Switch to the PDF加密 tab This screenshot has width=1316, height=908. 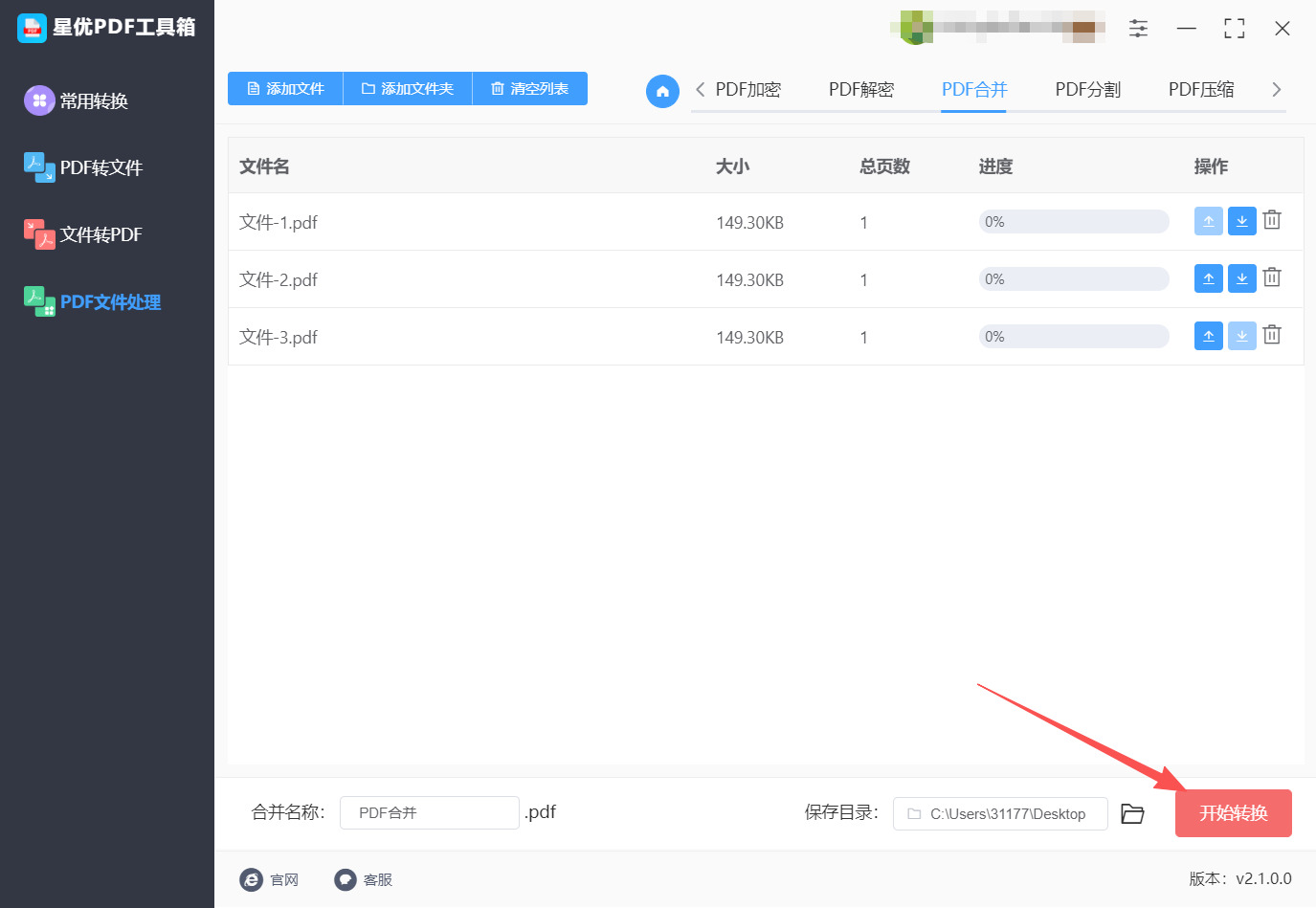(x=748, y=89)
